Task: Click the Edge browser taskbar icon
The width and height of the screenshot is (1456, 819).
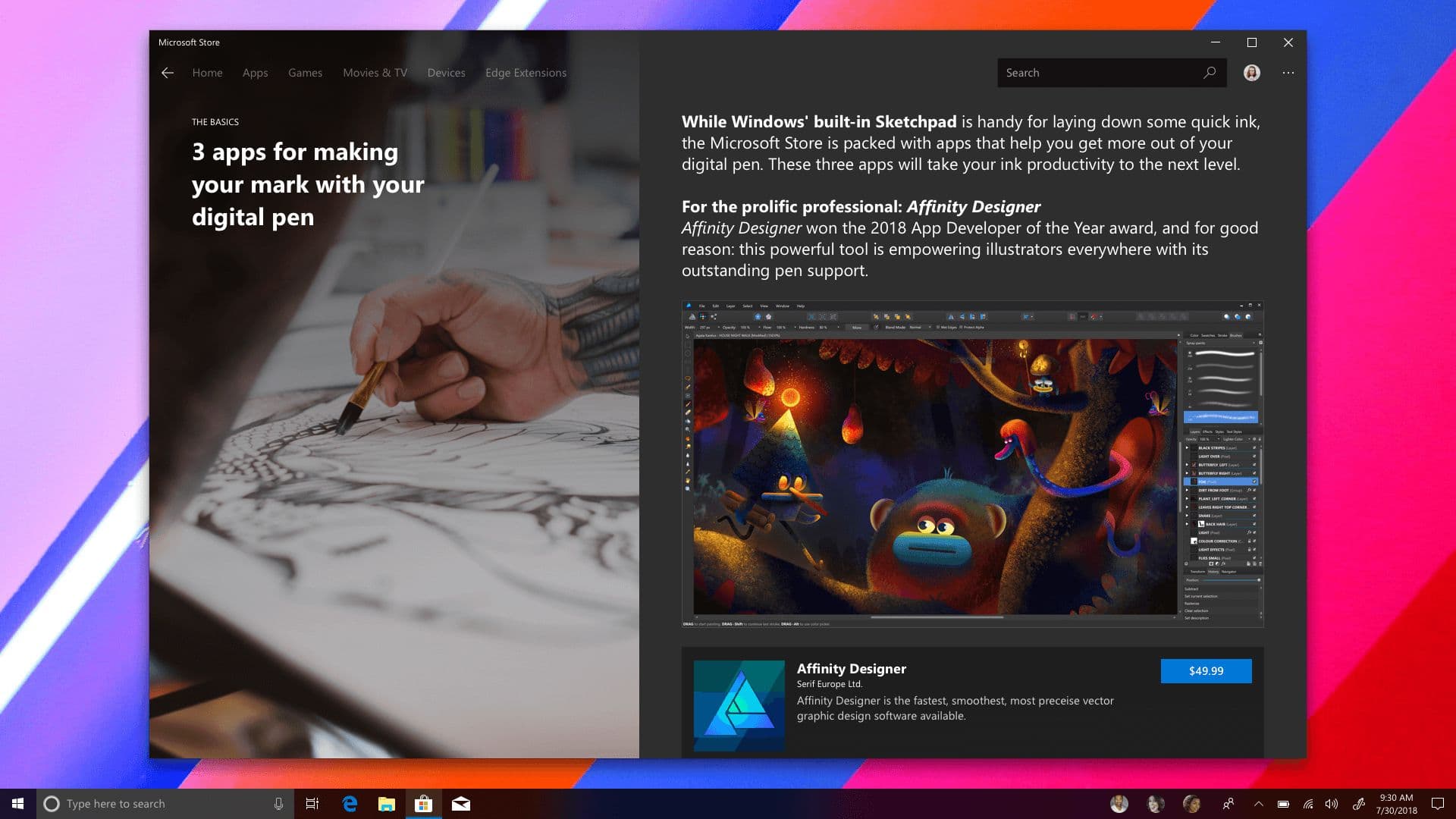Action: 350,804
